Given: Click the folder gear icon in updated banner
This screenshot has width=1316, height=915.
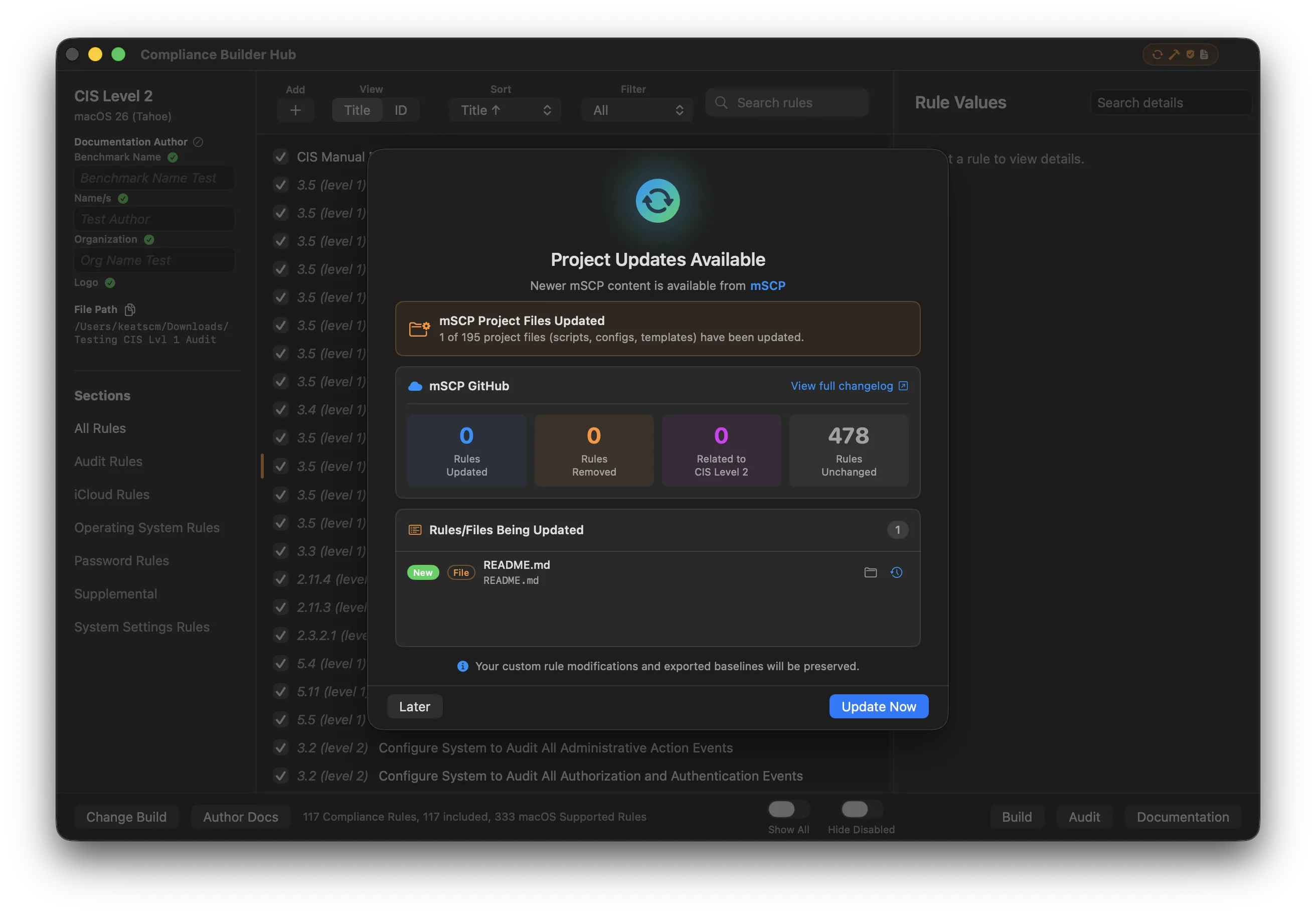Looking at the screenshot, I should [x=419, y=329].
